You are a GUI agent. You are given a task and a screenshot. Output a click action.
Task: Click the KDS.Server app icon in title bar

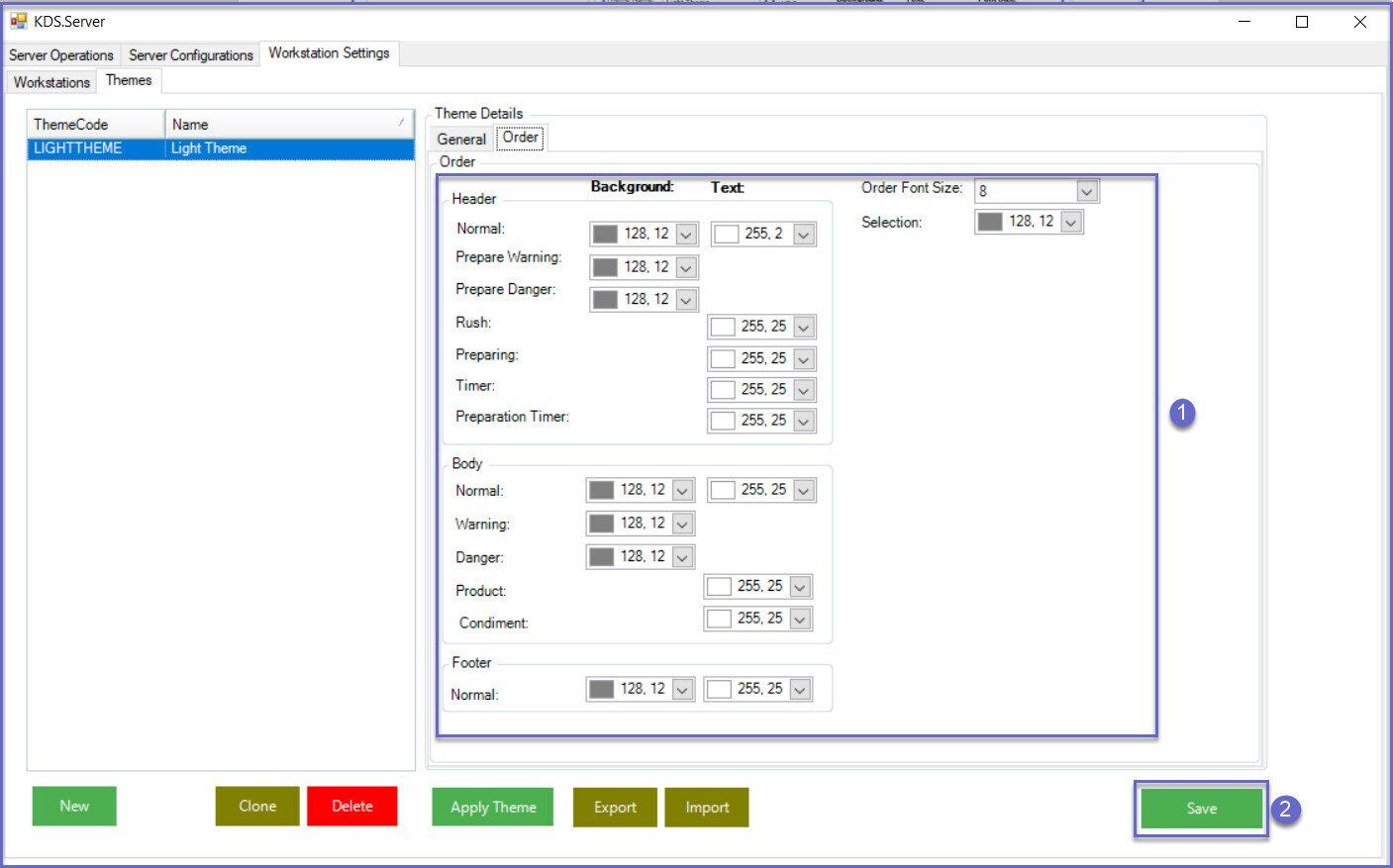click(x=18, y=21)
